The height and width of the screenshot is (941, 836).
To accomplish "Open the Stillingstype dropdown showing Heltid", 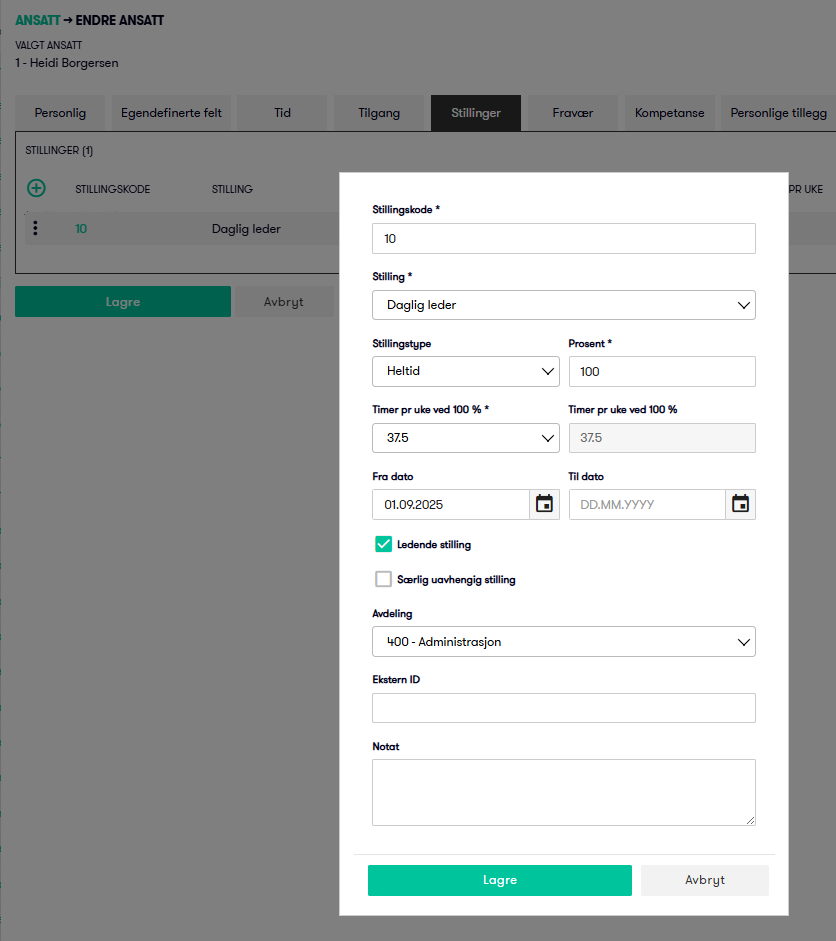I will point(466,371).
